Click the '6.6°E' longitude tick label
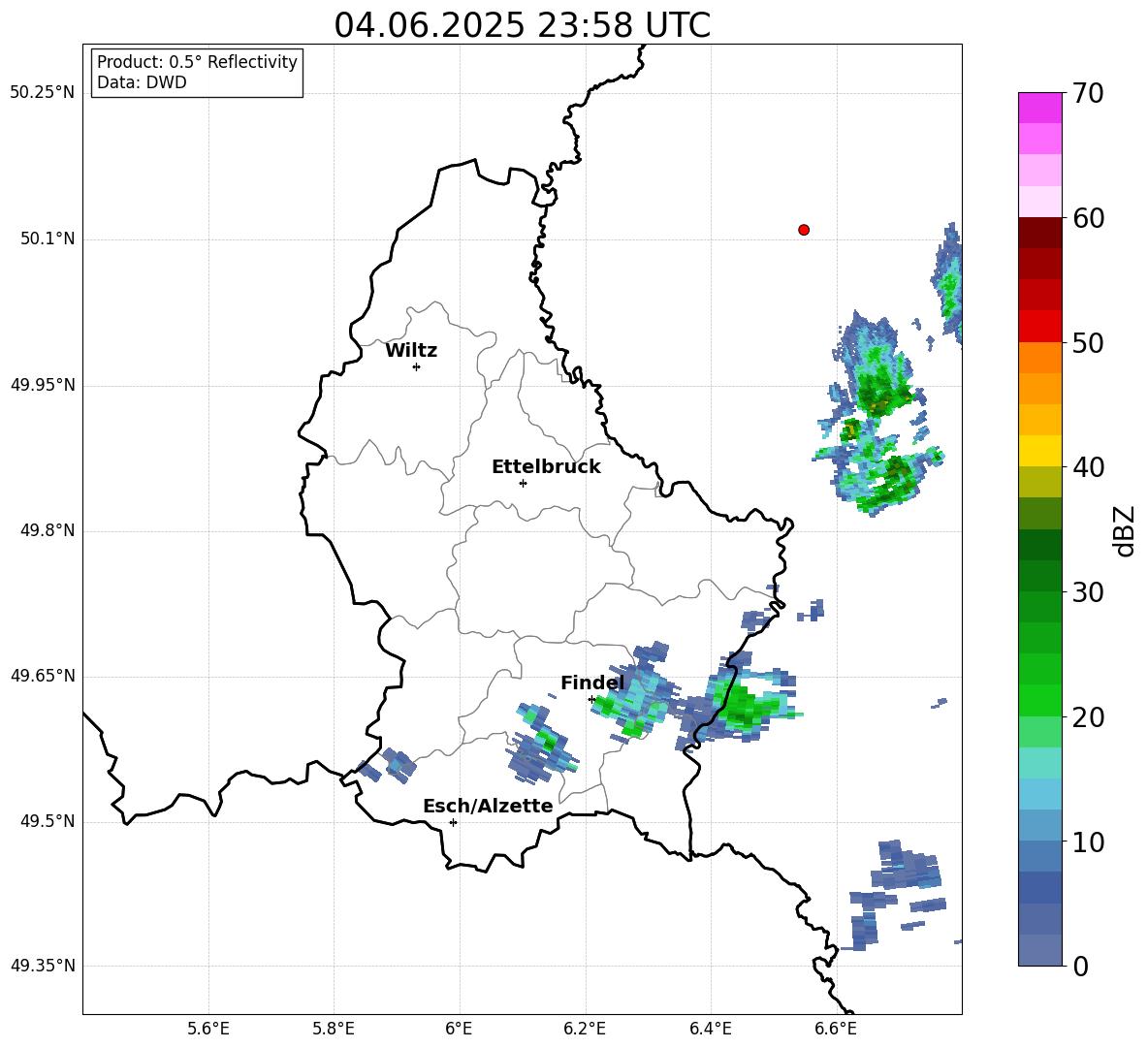 pyautogui.click(x=836, y=1029)
